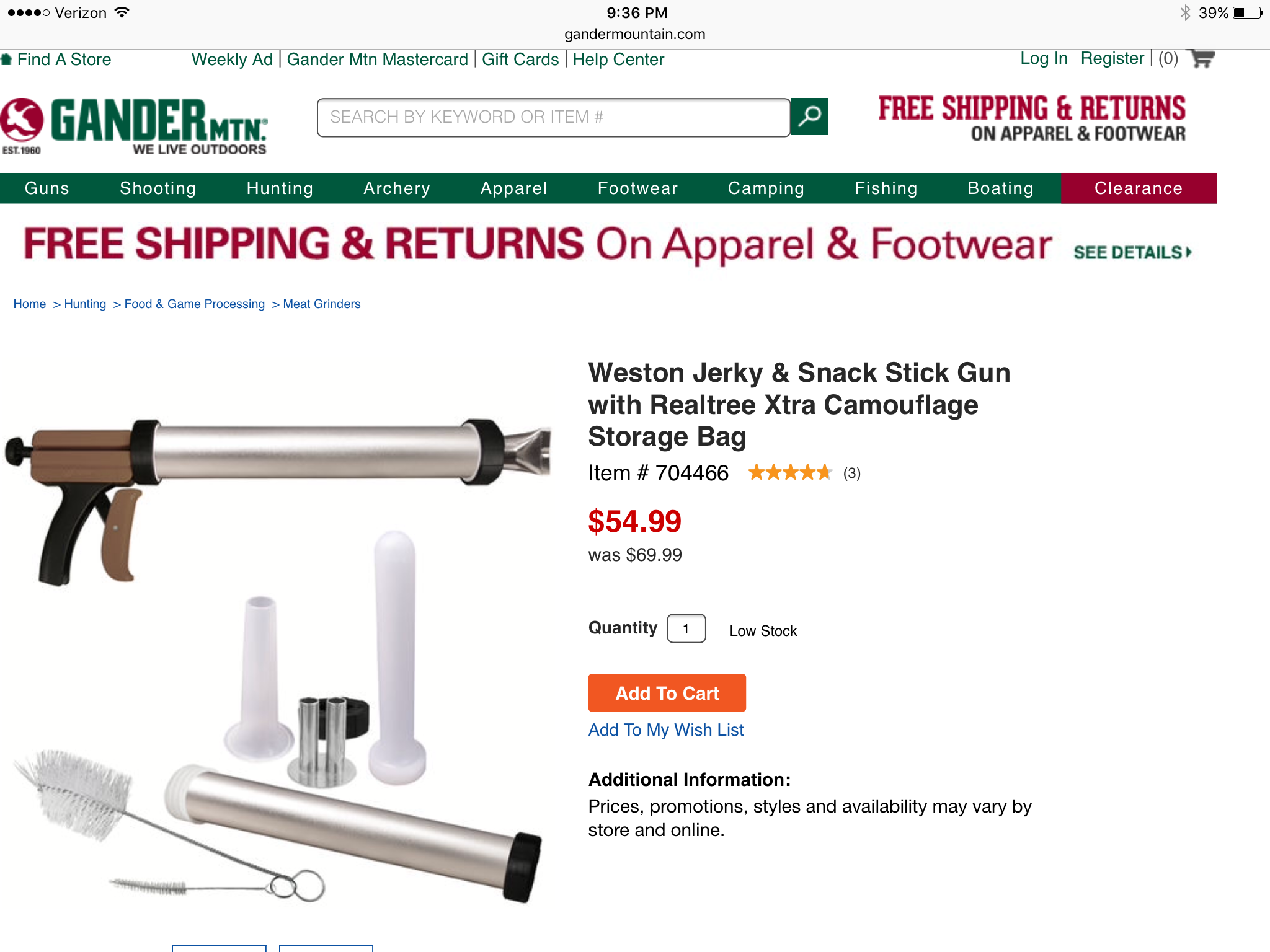Open Food & Game Processing breadcrumb
This screenshot has height=952, width=1270.
pyautogui.click(x=195, y=304)
